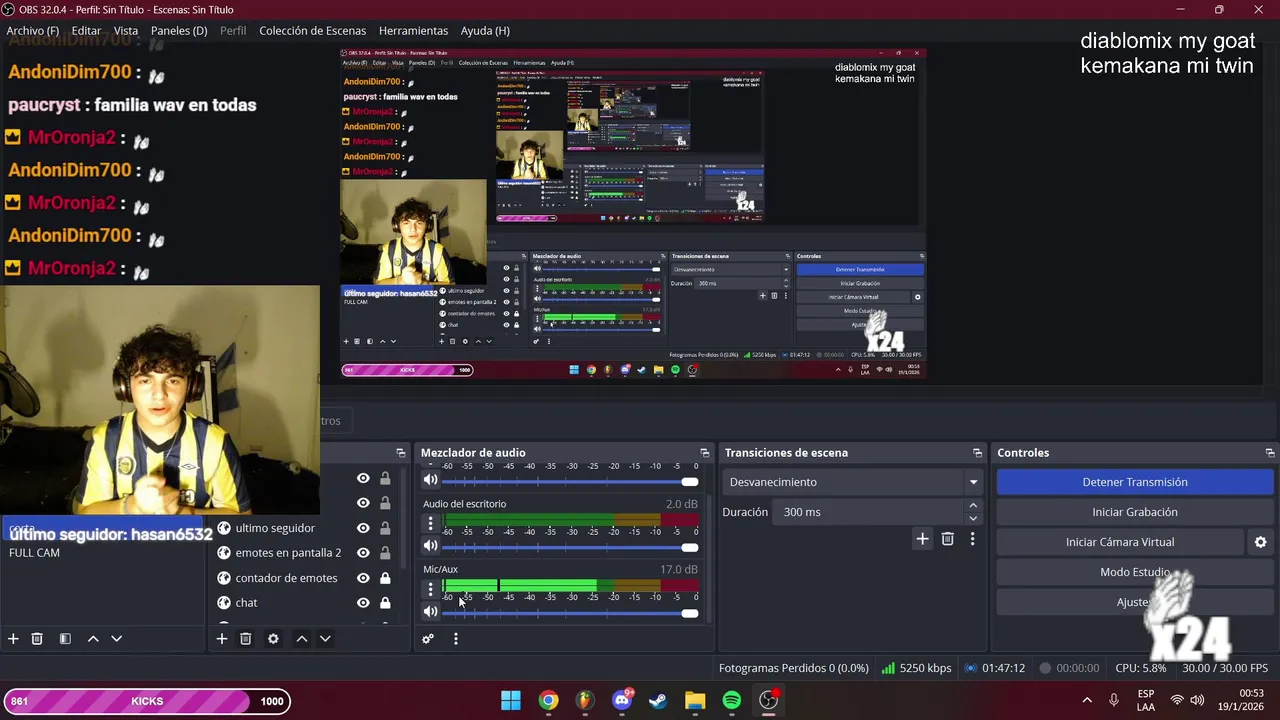The image size is (1280, 720).
Task: Unlock the chat source
Action: [385, 603]
